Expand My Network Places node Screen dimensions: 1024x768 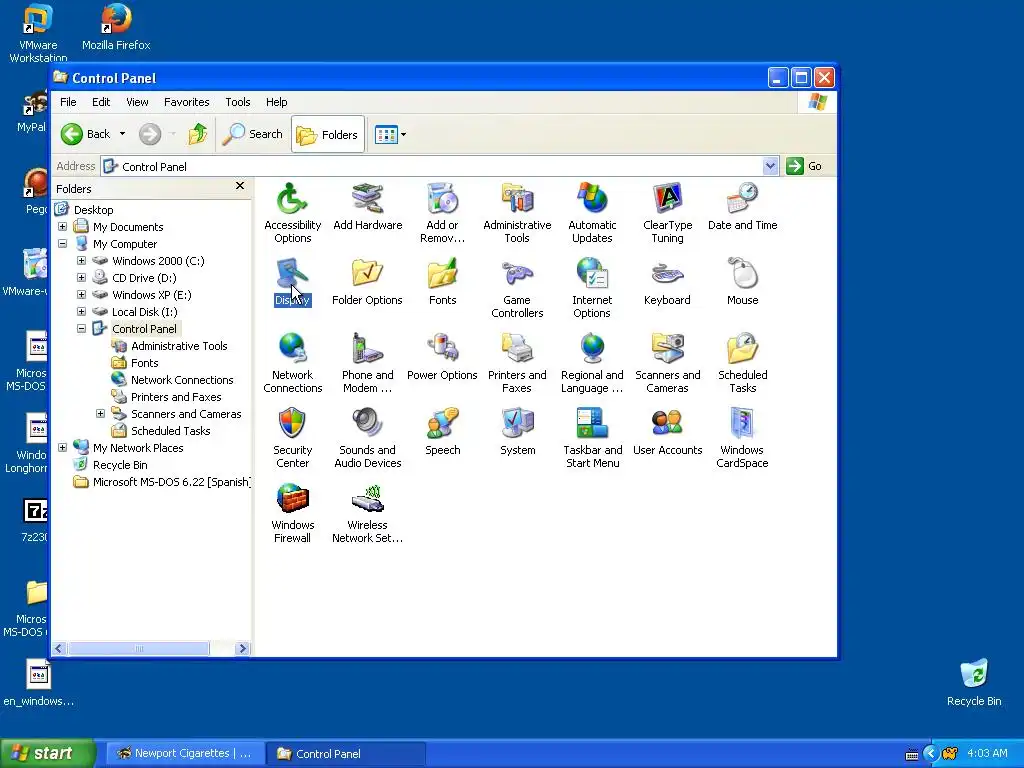(63, 447)
